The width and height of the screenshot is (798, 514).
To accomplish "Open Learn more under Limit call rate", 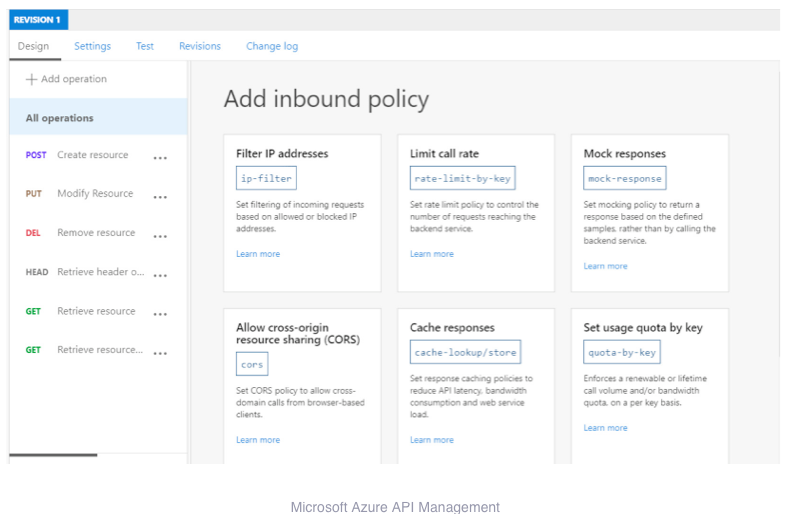I will [x=432, y=254].
